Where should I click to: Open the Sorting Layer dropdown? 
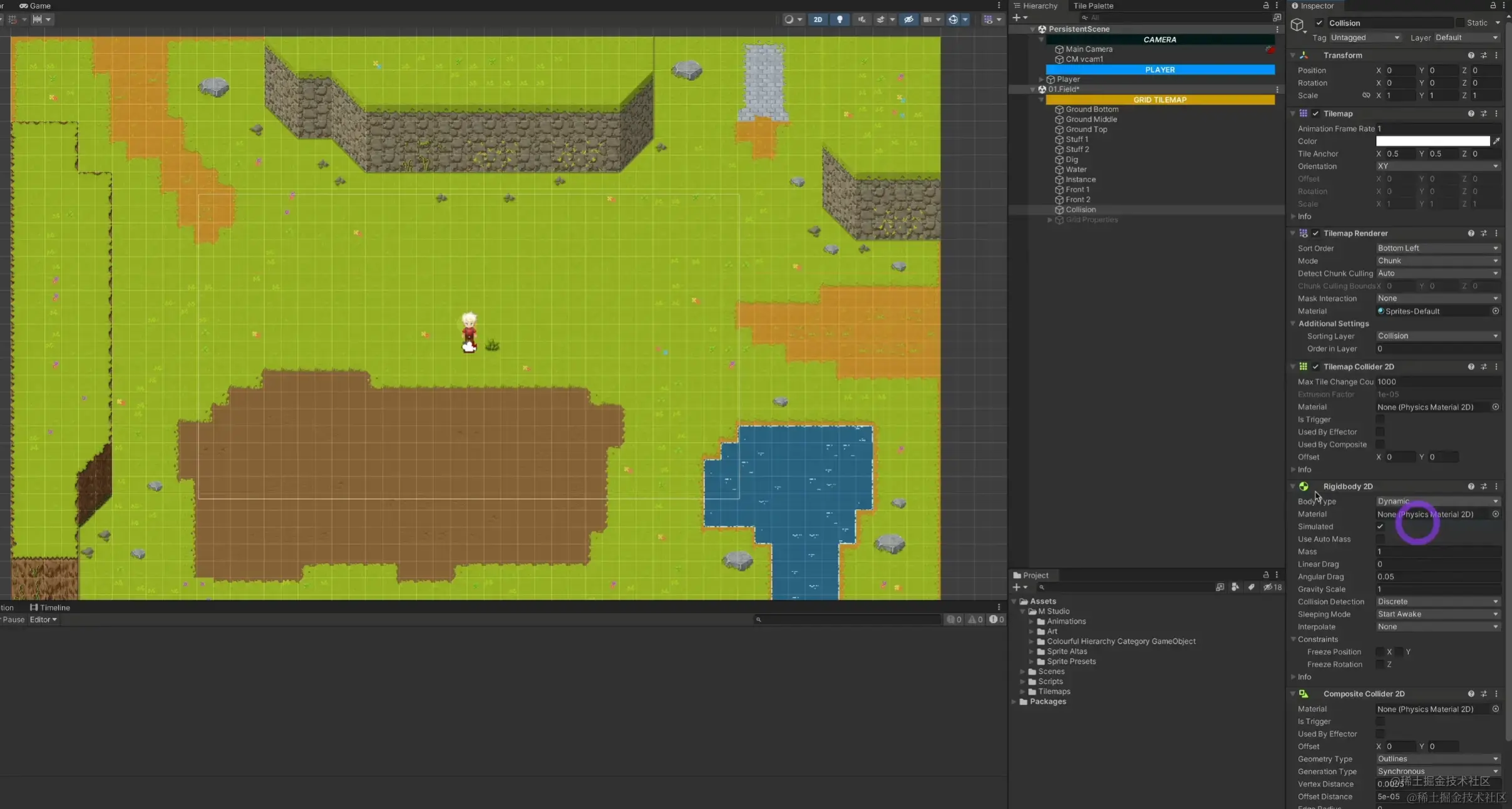coord(1437,336)
